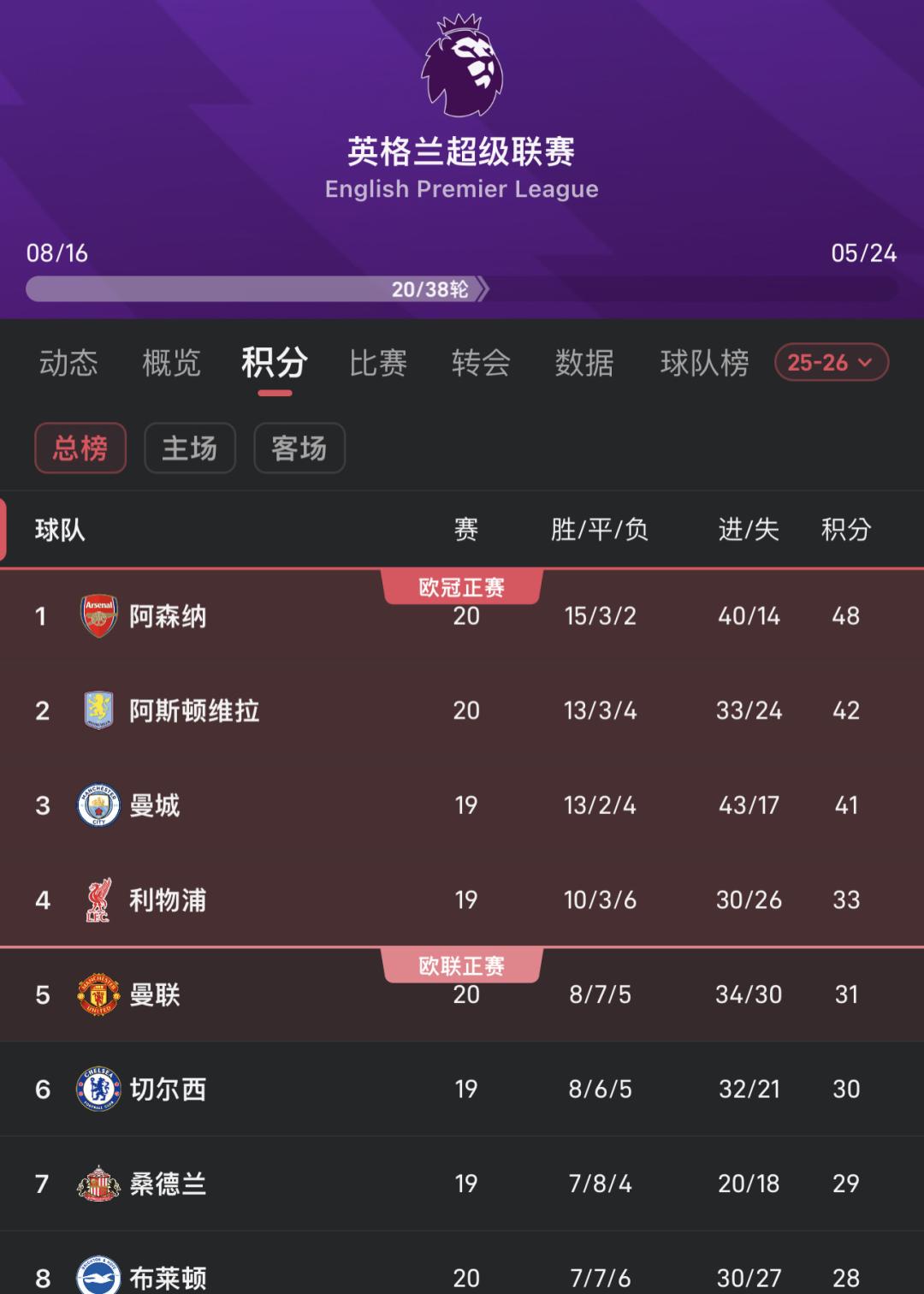
Task: Open Arsenal team crest
Action: (x=99, y=616)
